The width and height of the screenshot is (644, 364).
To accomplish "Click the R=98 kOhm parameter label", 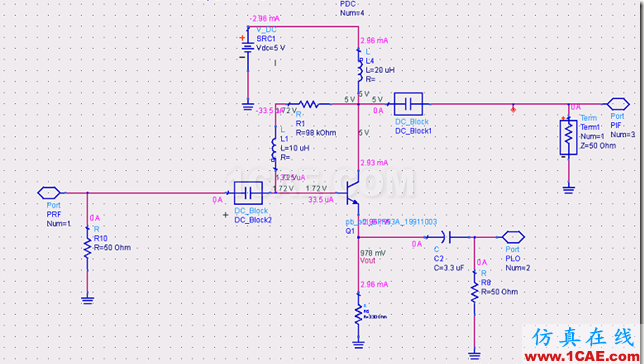I will pos(316,133).
